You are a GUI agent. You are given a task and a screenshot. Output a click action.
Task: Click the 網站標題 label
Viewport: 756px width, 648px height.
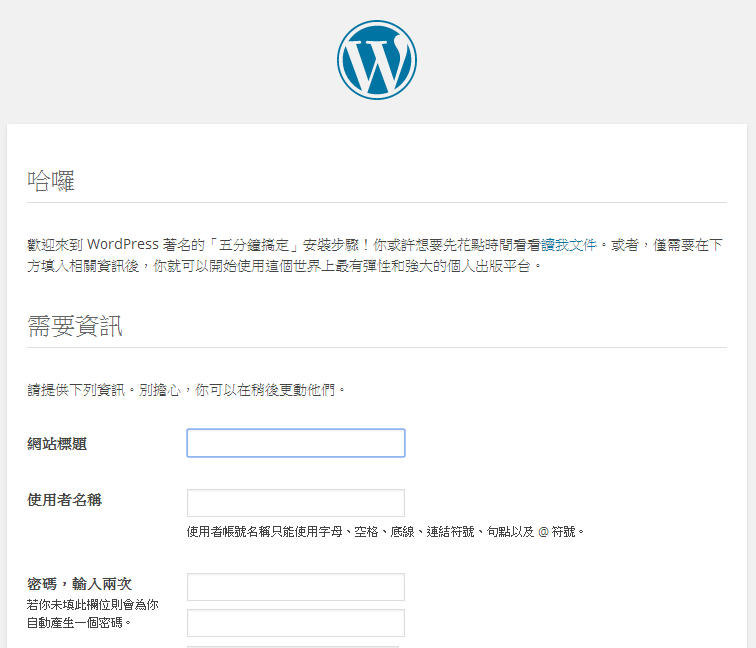[x=57, y=444]
